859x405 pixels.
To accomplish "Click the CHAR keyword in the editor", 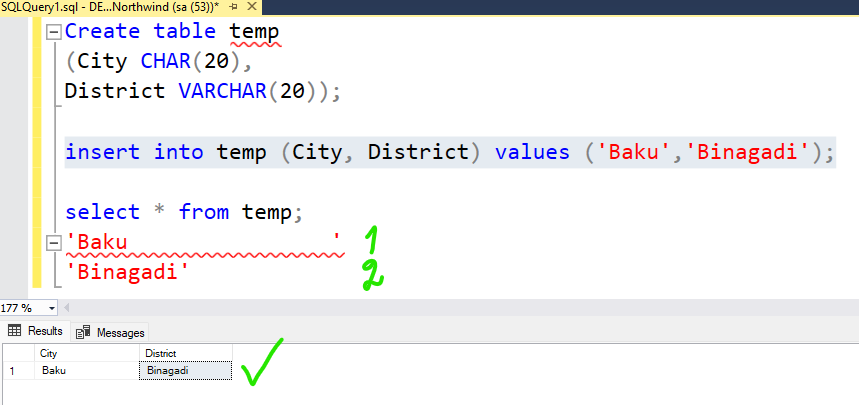I will coord(166,61).
